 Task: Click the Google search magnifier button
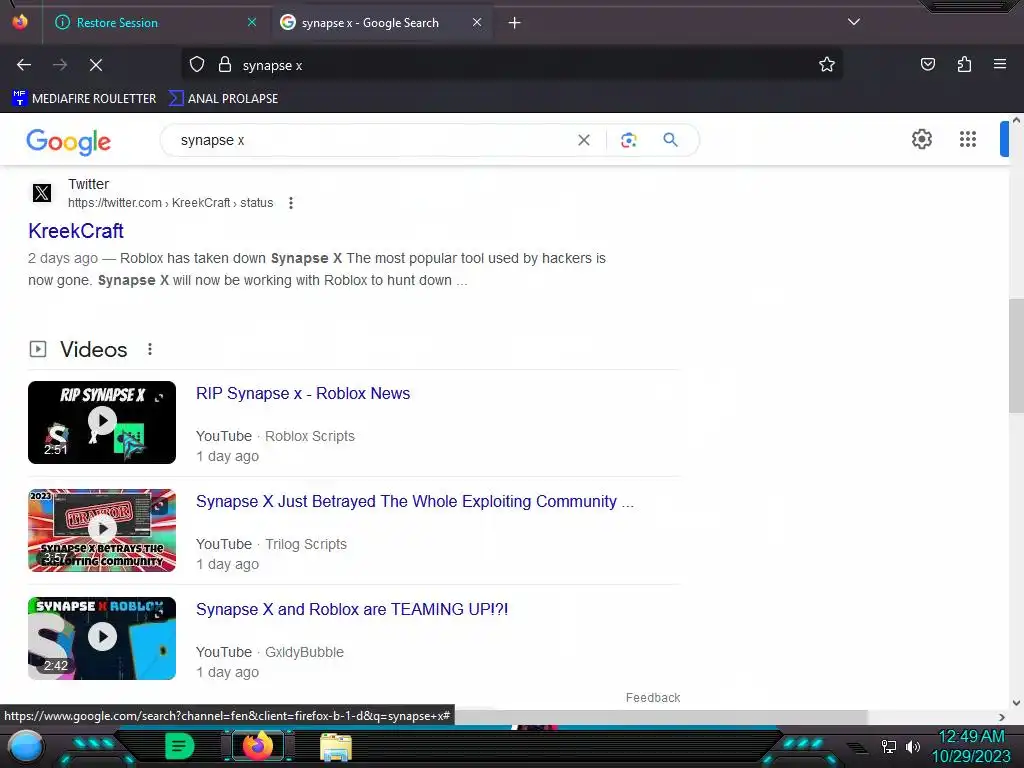(671, 140)
